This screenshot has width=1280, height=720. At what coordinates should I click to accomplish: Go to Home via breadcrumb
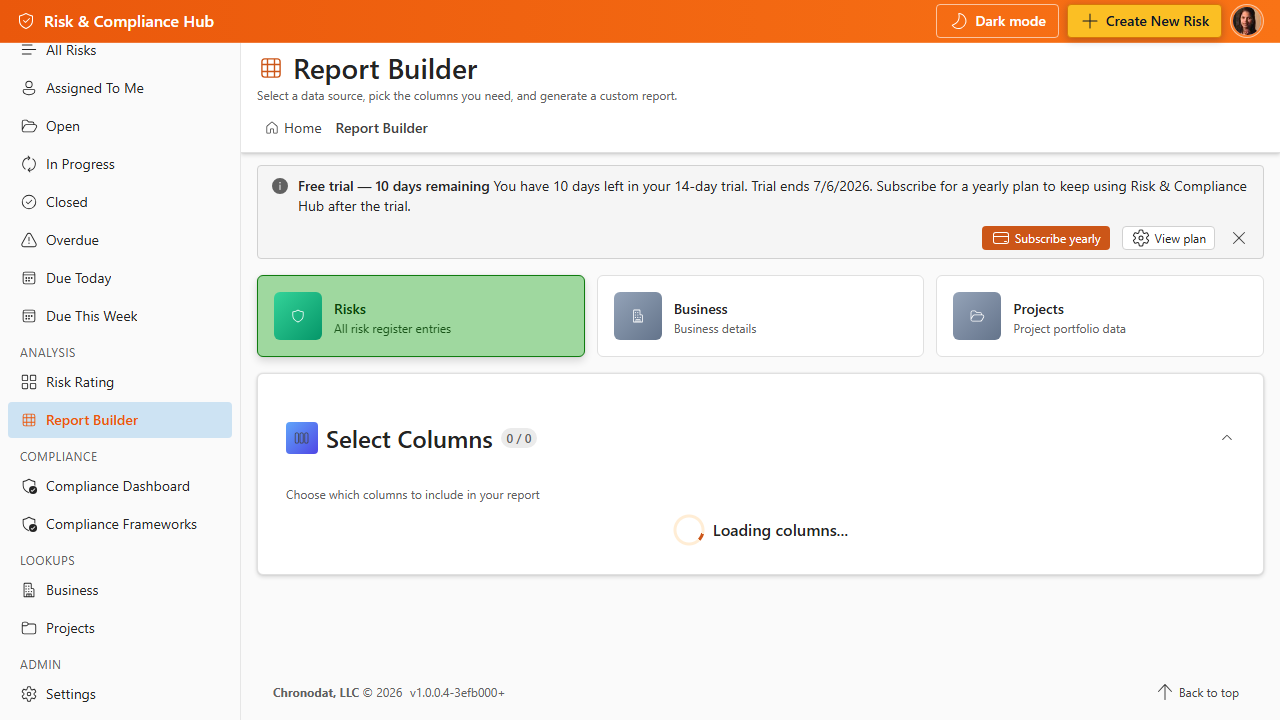click(x=293, y=128)
